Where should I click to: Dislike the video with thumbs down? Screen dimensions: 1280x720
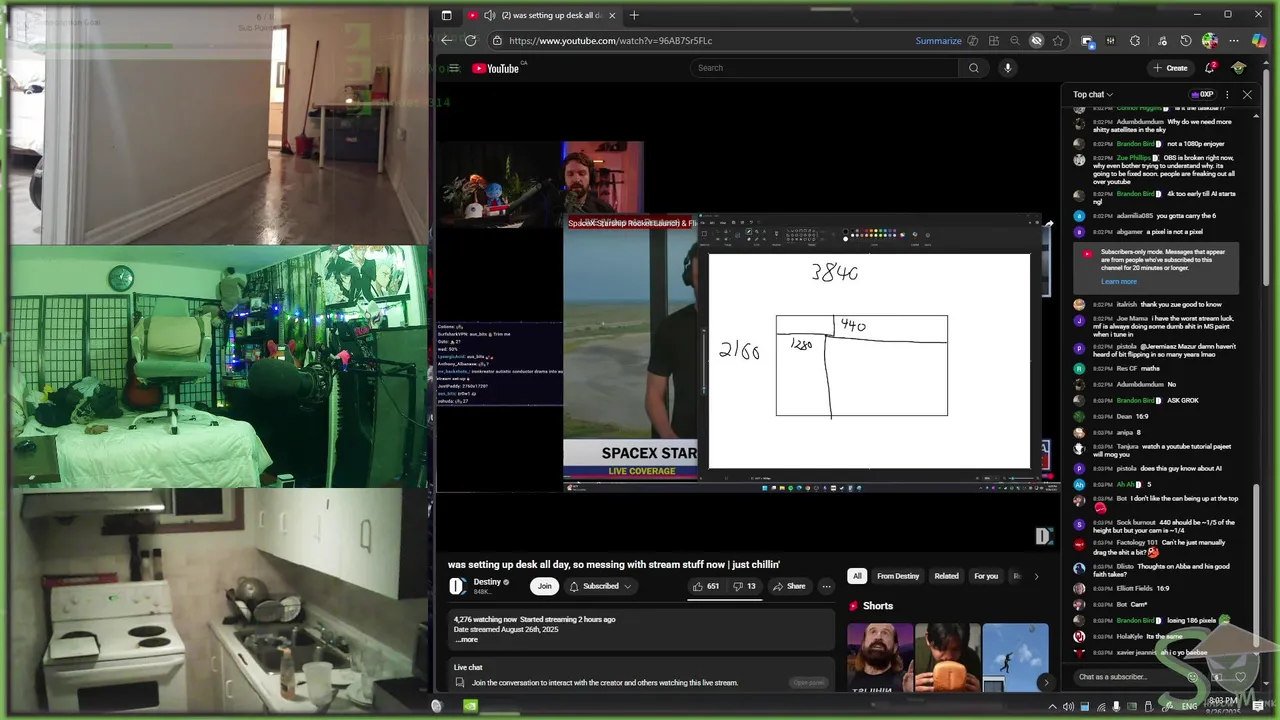[745, 586]
